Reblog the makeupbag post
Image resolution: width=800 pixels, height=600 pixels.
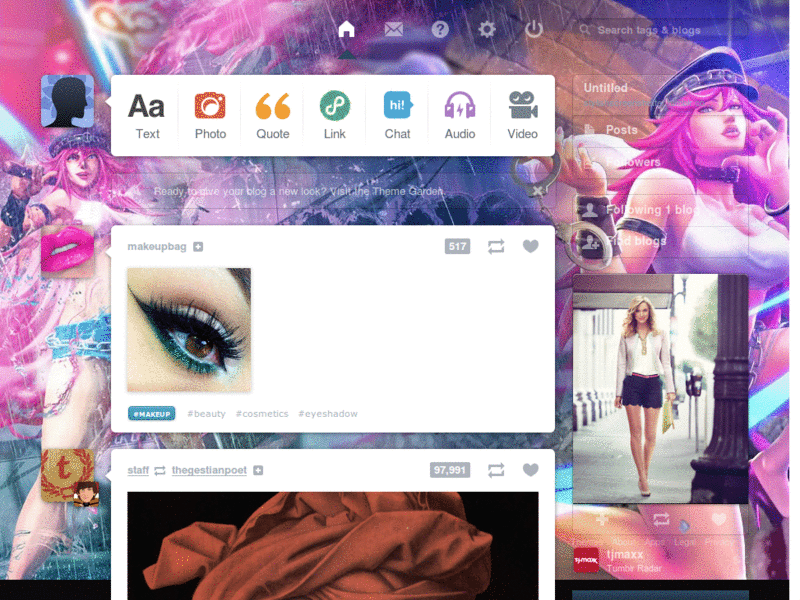[496, 246]
